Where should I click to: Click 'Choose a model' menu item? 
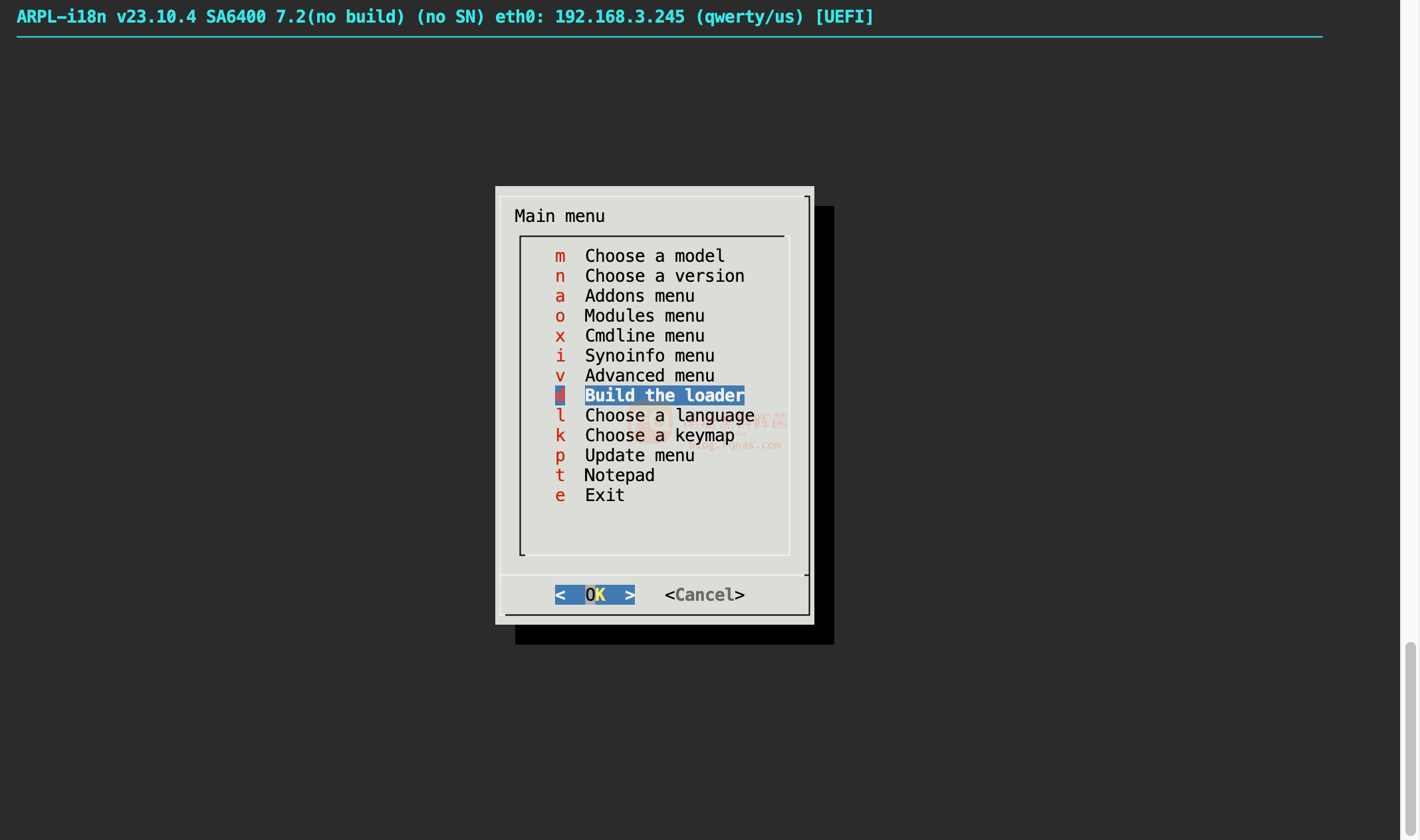pos(655,255)
